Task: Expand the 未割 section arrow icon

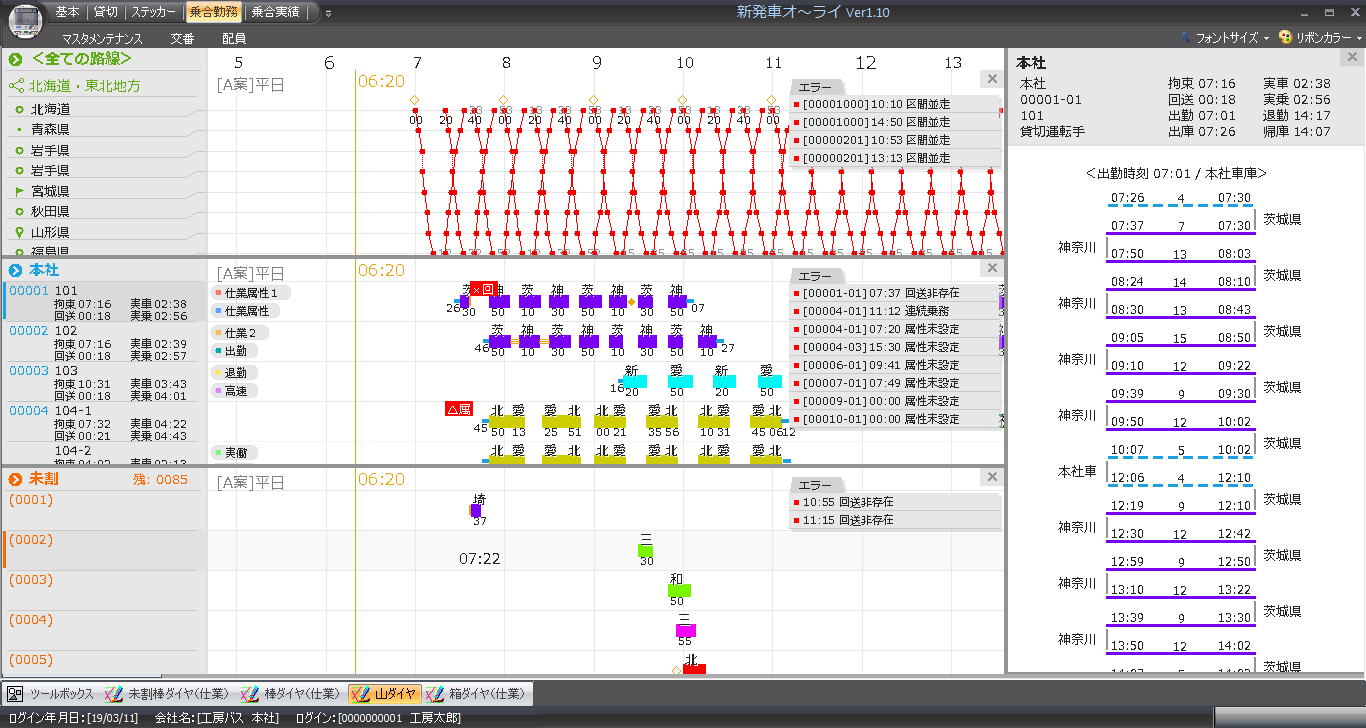Action: point(16,479)
